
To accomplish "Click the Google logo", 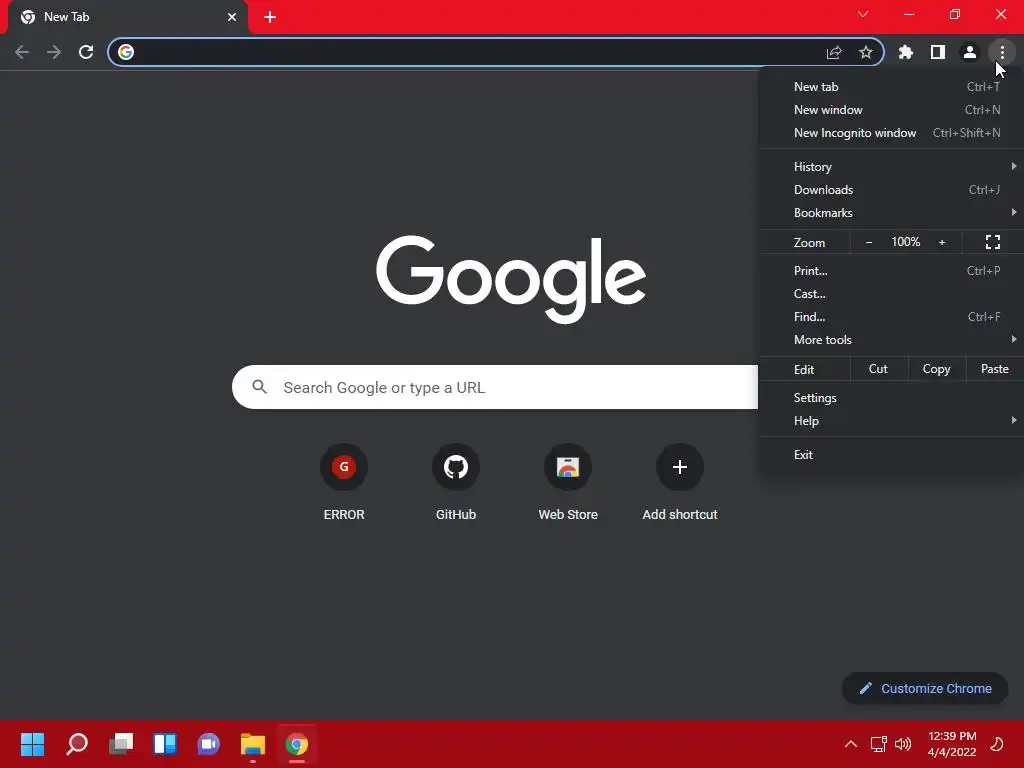I will click(511, 279).
